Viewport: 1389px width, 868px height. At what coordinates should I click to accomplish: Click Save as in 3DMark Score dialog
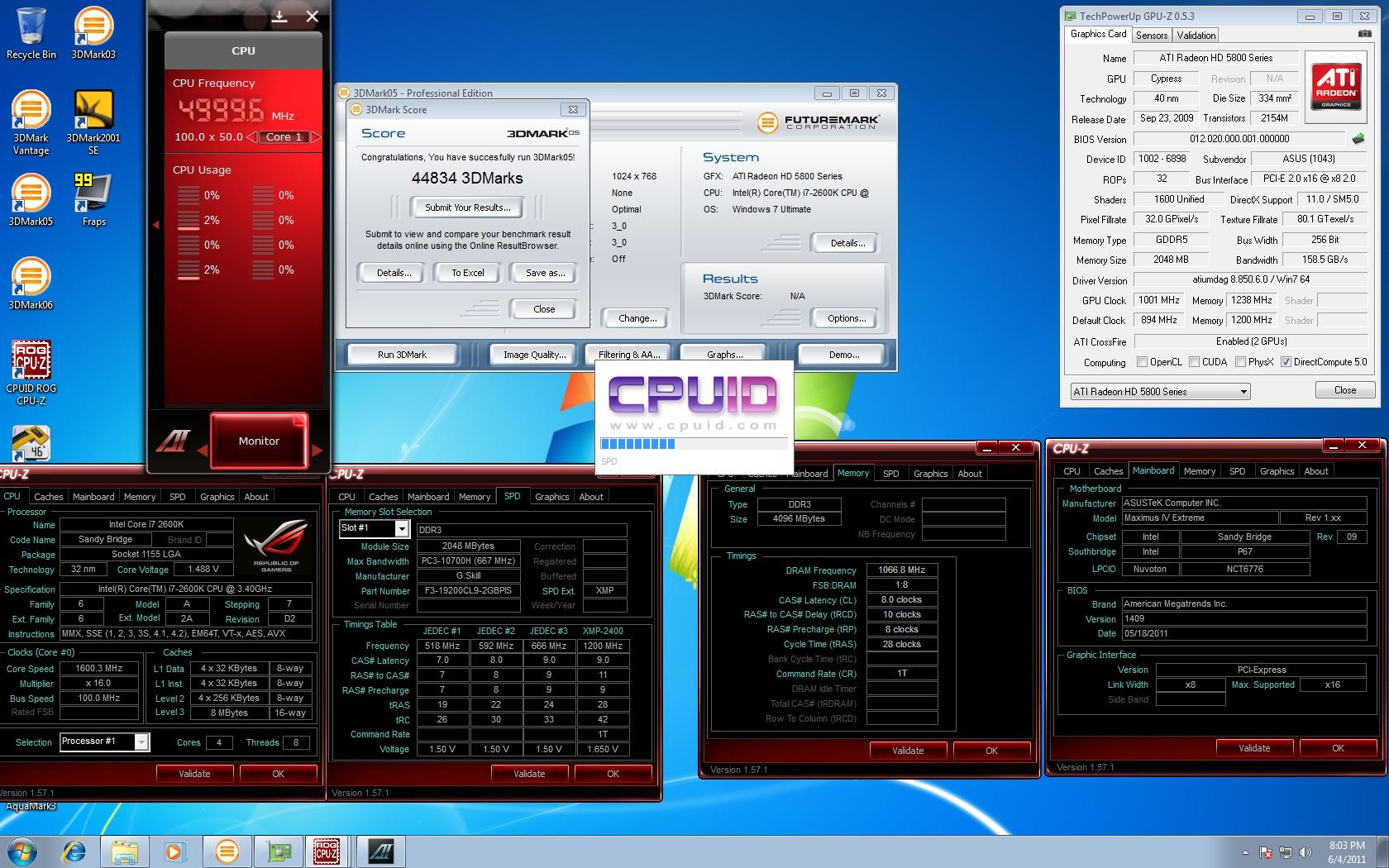pyautogui.click(x=545, y=273)
